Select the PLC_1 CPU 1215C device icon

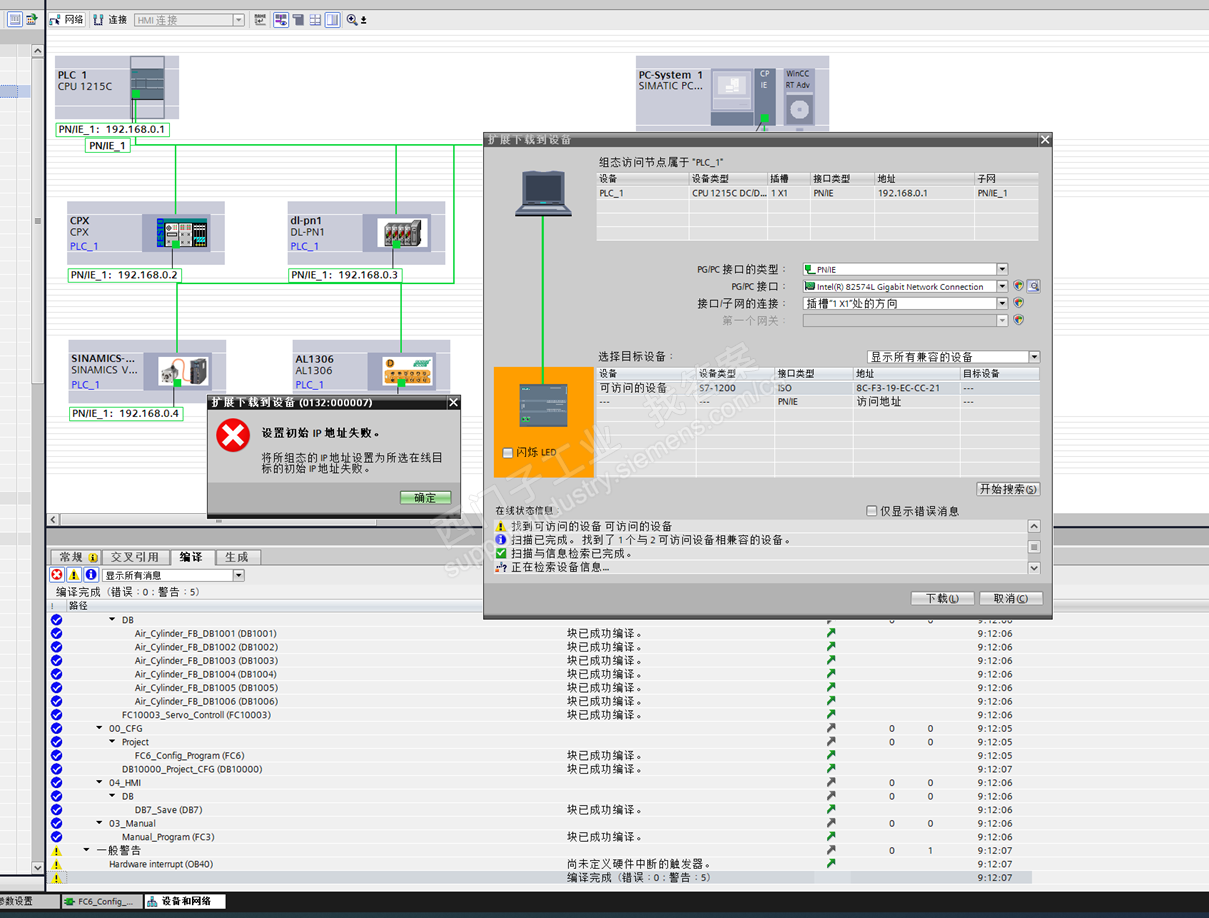point(149,87)
